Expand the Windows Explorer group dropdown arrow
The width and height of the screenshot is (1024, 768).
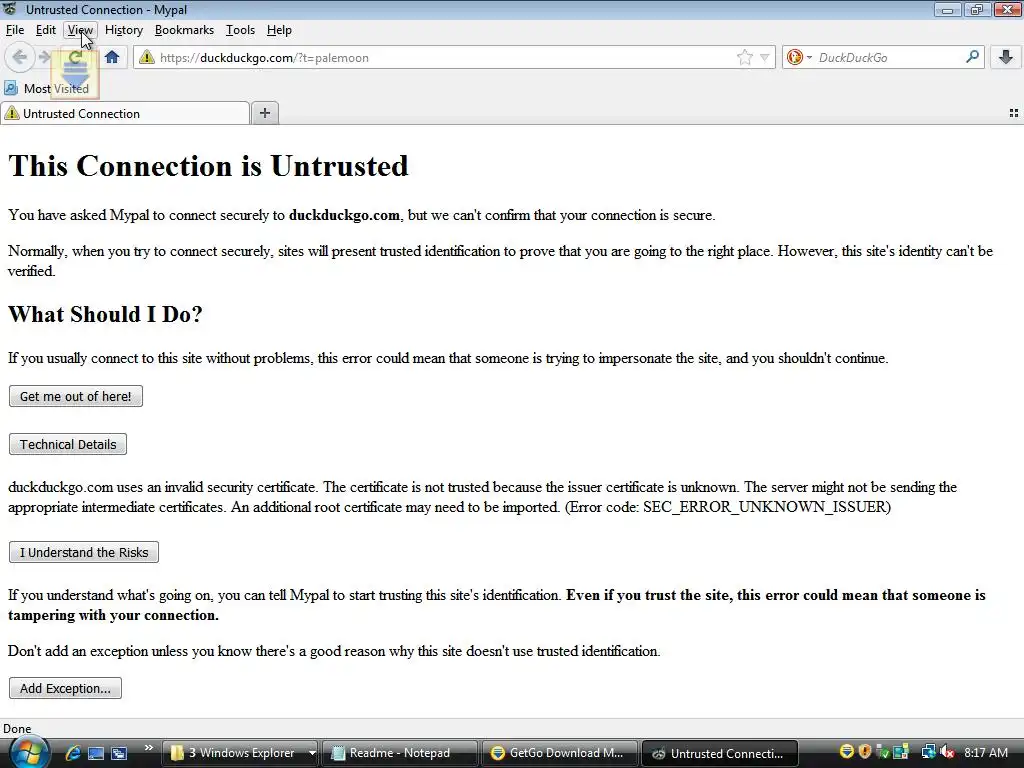click(312, 753)
